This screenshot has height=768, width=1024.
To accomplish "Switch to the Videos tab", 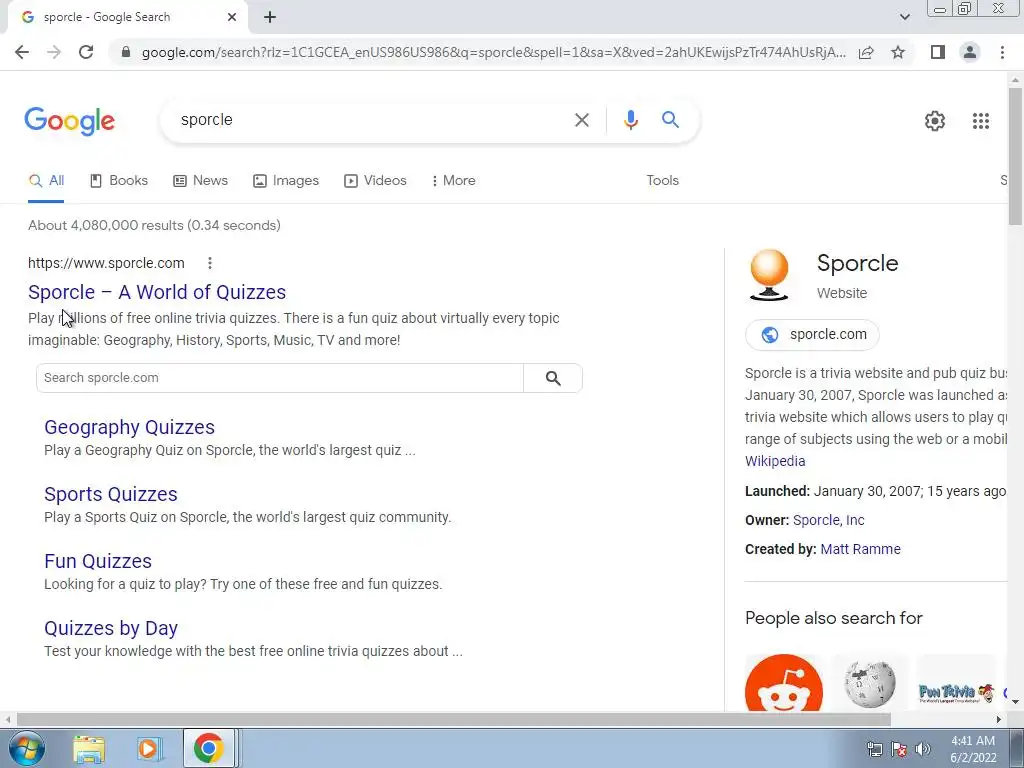I will 376,181.
